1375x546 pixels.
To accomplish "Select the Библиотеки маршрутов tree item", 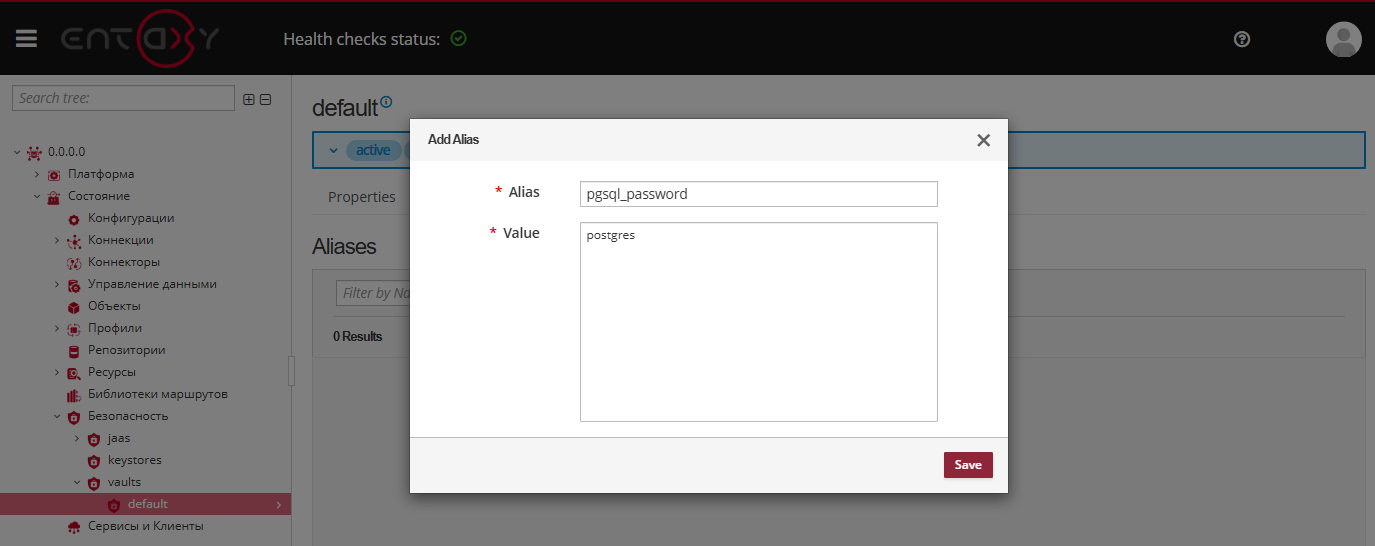I will tap(158, 394).
